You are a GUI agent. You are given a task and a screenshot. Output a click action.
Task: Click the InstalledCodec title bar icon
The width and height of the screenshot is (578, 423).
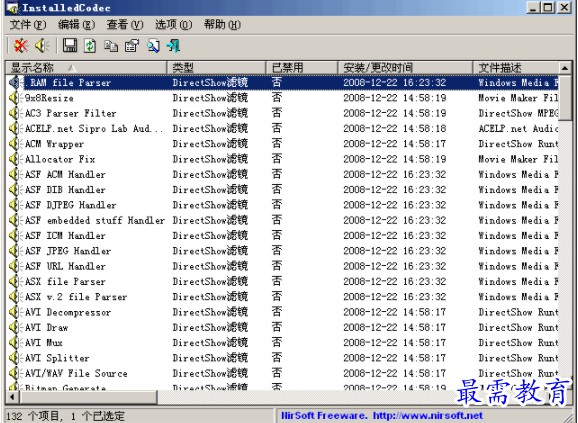pyautogui.click(x=13, y=8)
